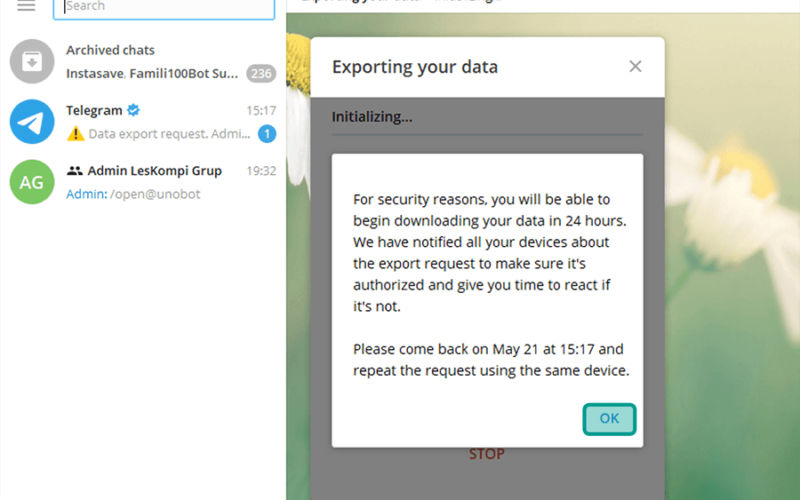Click the verified badge next to Telegram
The height and width of the screenshot is (500, 800).
click(133, 110)
